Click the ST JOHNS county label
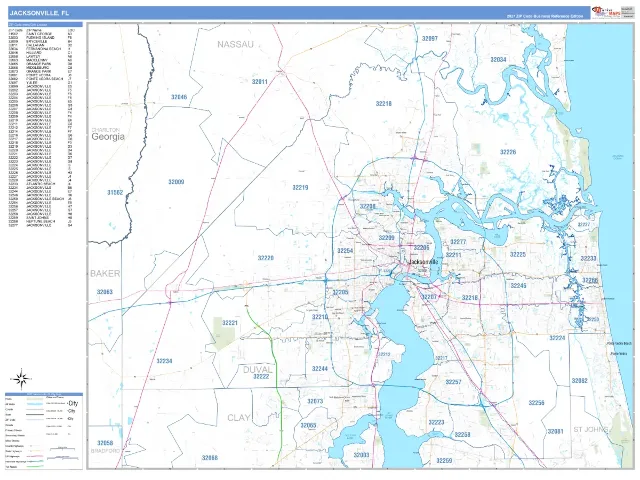The height and width of the screenshot is (480, 640). tap(591, 429)
